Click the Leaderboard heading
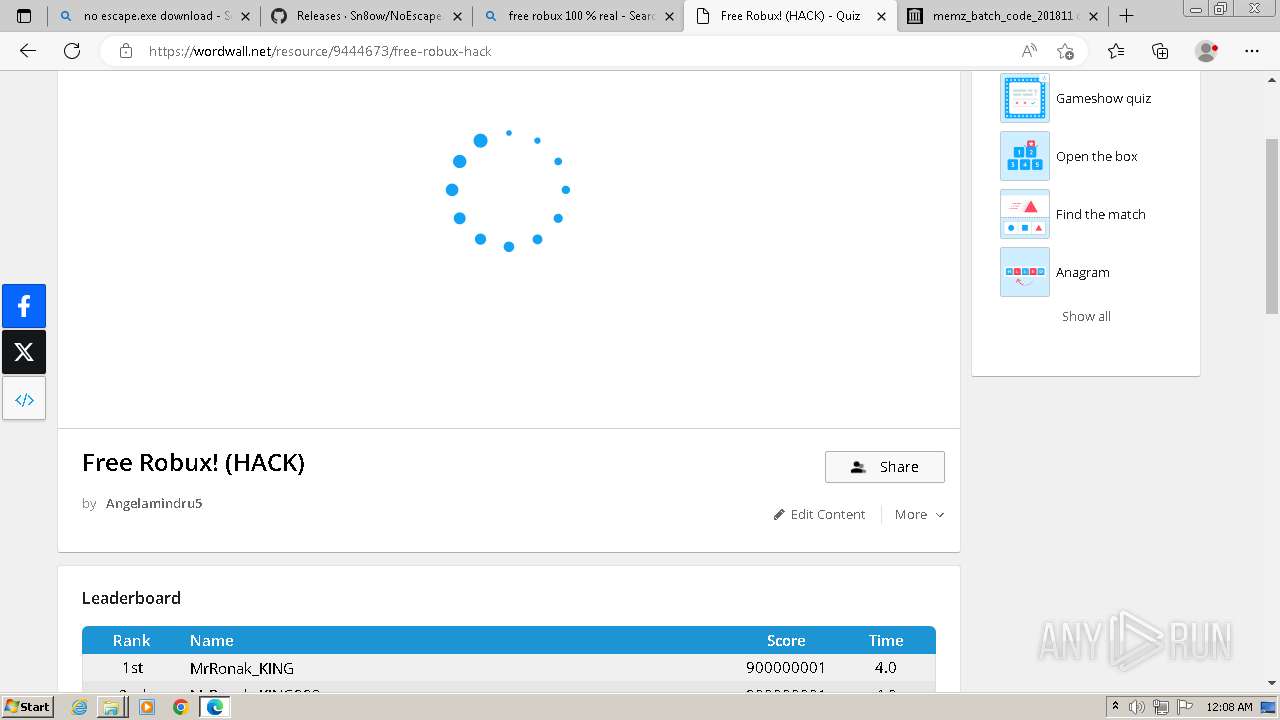The height and width of the screenshot is (720, 1280). pos(131,598)
